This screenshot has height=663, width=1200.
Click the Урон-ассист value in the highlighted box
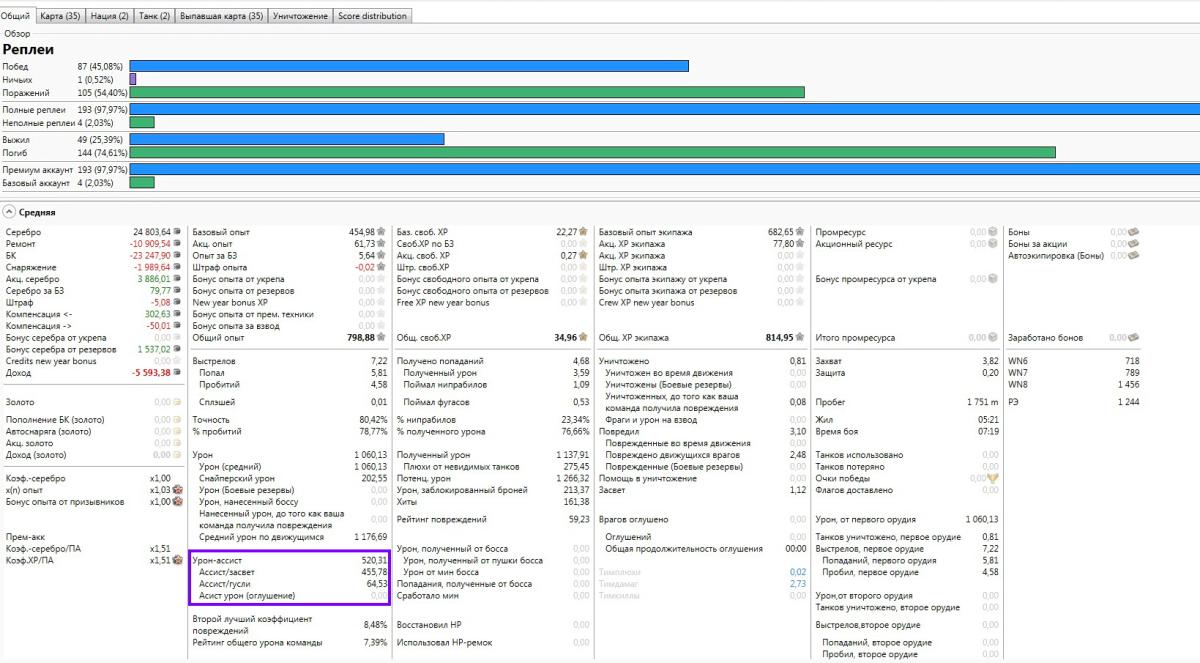point(373,561)
